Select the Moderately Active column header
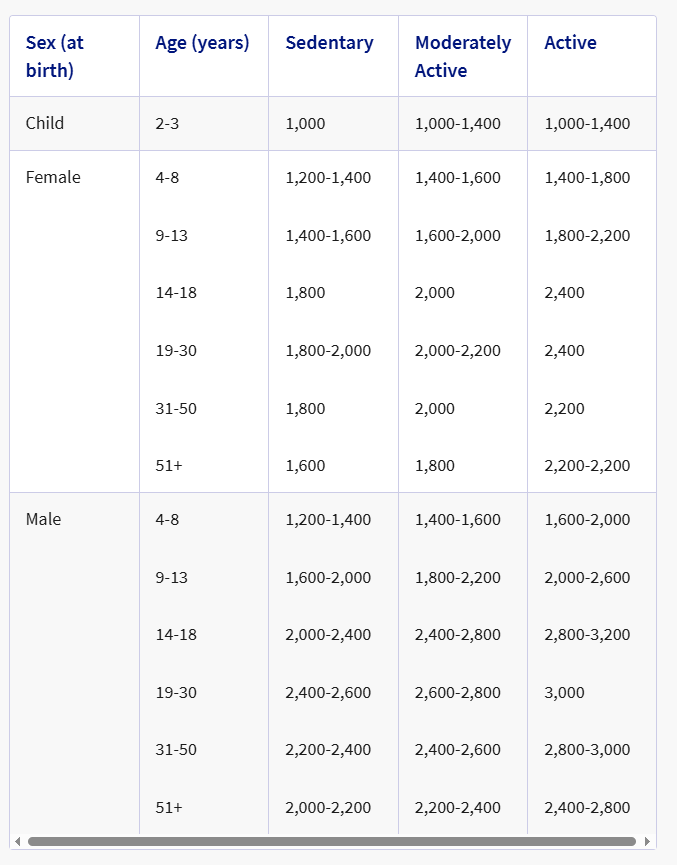The image size is (677, 865). pyautogui.click(x=462, y=57)
